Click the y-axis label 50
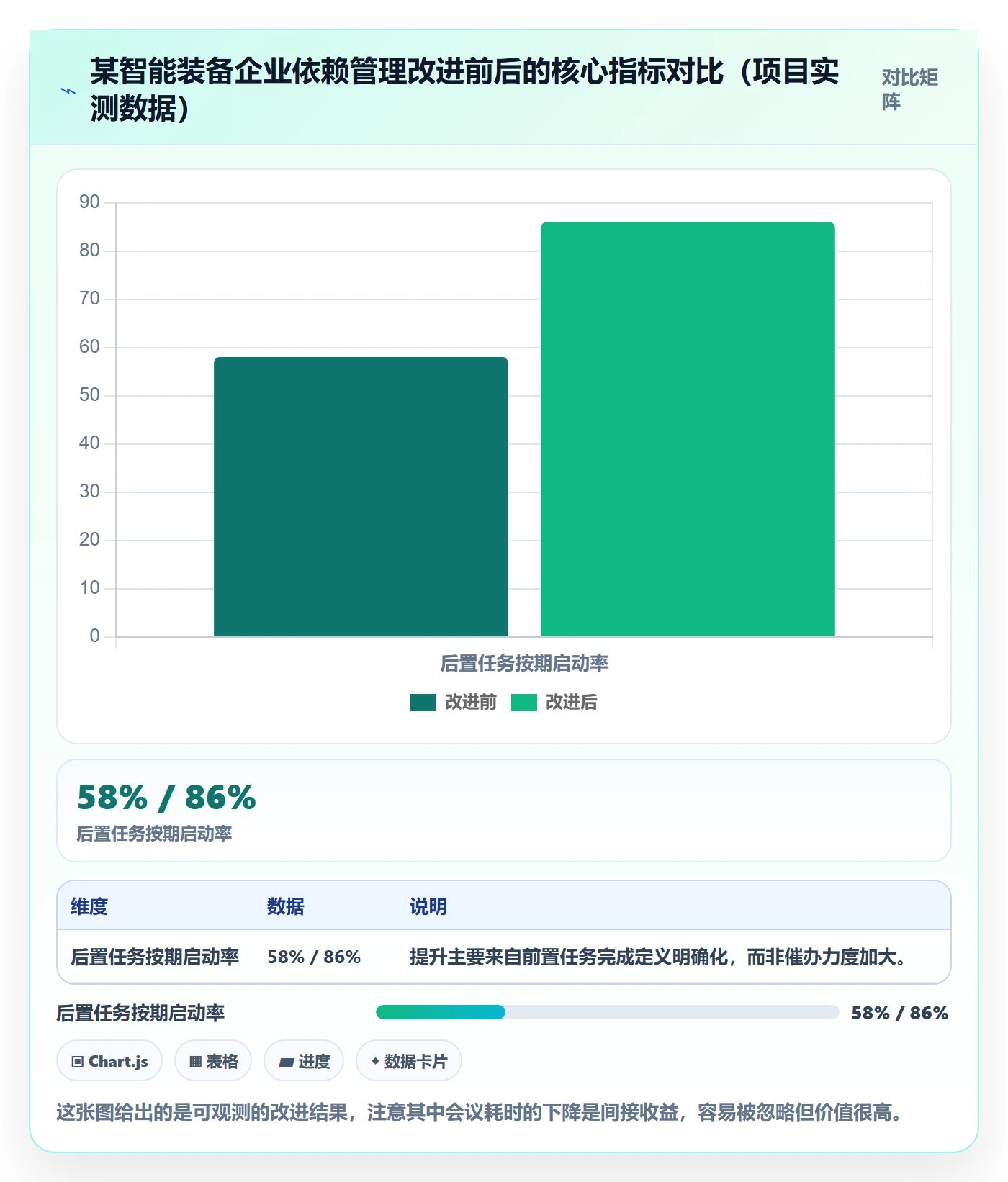The width and height of the screenshot is (1008, 1182). pos(89,395)
